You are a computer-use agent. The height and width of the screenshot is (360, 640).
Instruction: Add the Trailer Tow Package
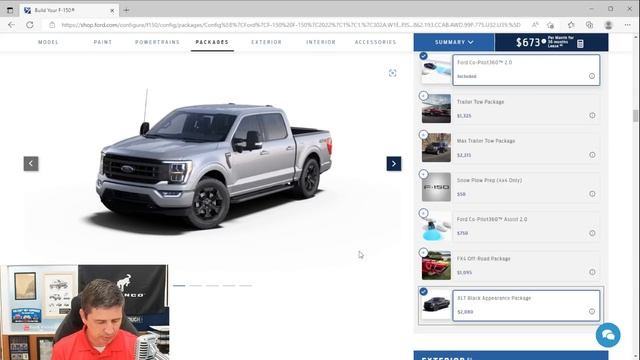click(423, 96)
